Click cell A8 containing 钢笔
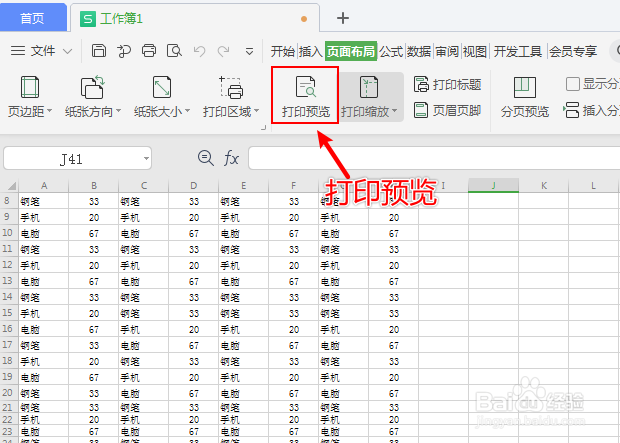This screenshot has height=443, width=620. (x=43, y=201)
